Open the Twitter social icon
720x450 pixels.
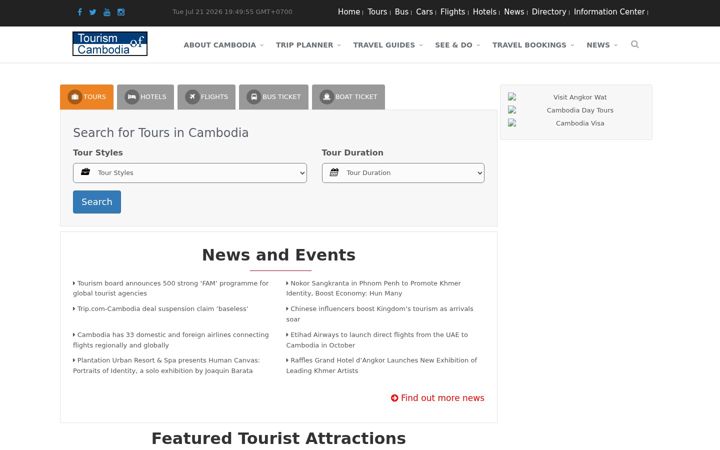pos(93,12)
